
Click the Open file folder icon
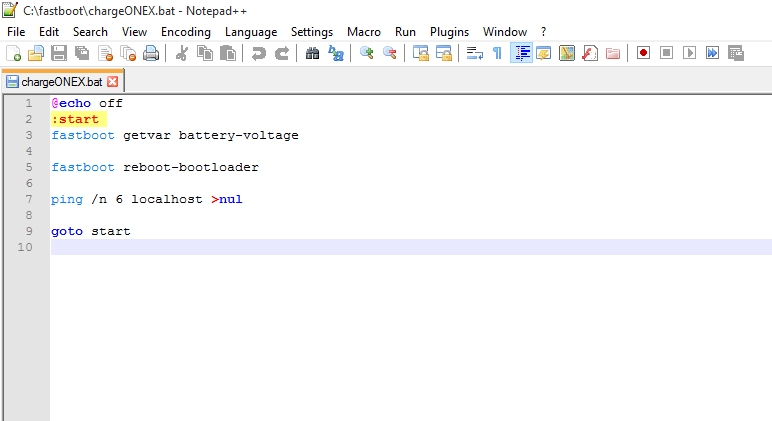point(35,53)
